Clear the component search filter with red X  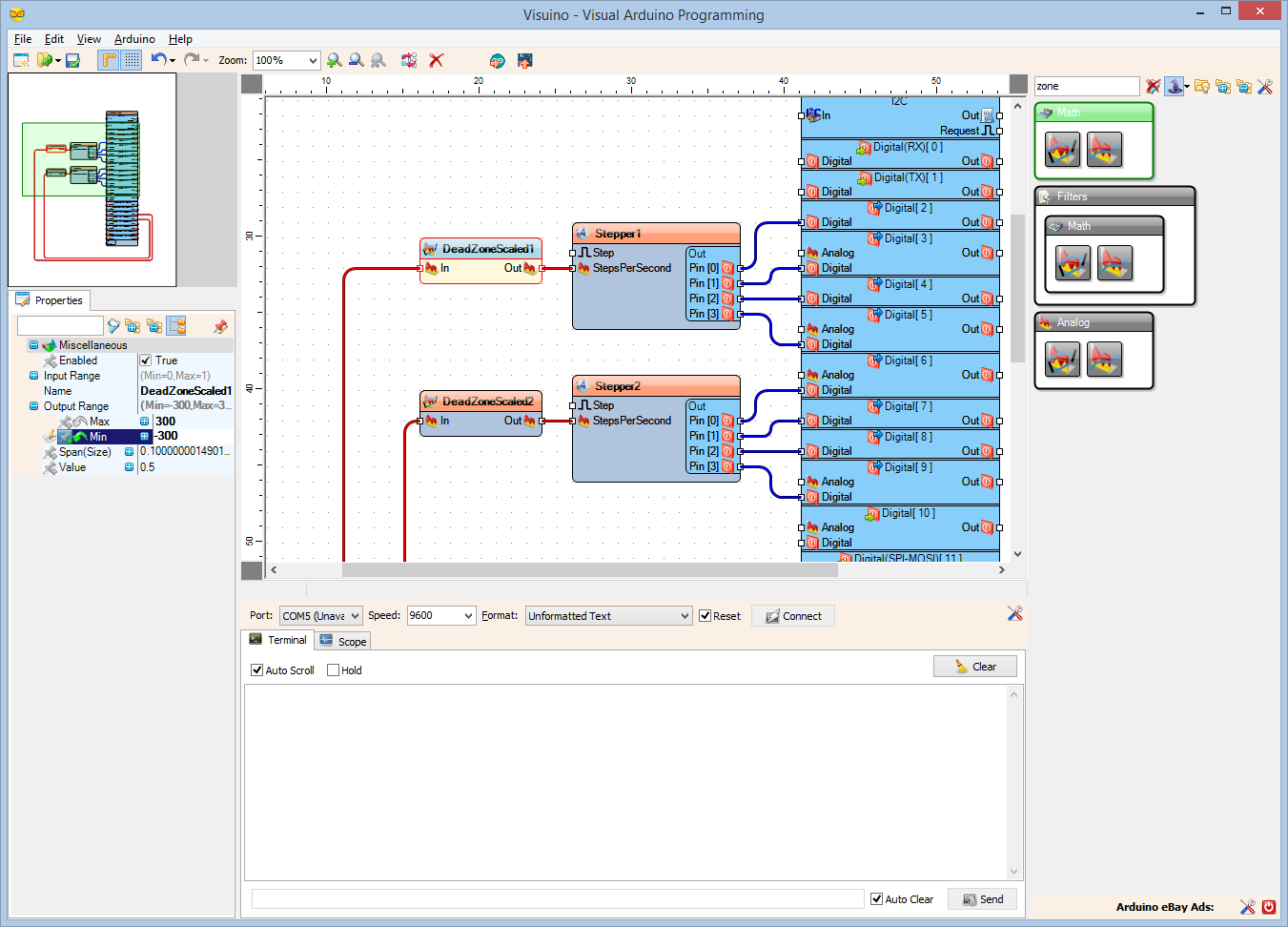(x=1154, y=86)
